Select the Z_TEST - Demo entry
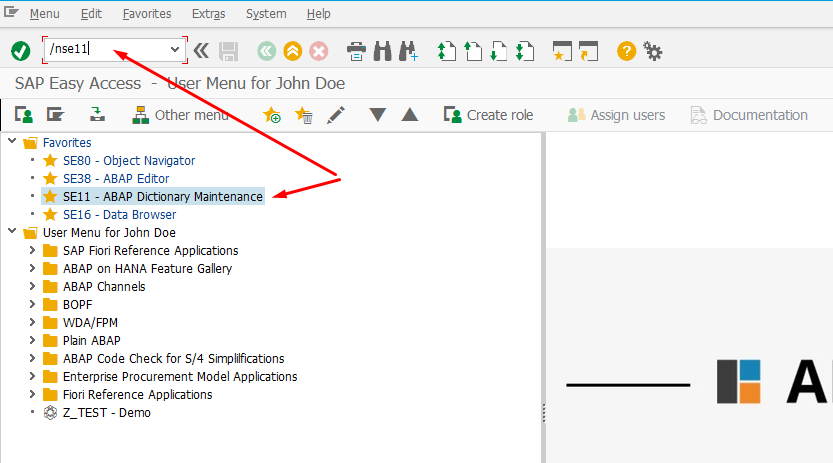833x463 pixels. (x=107, y=413)
